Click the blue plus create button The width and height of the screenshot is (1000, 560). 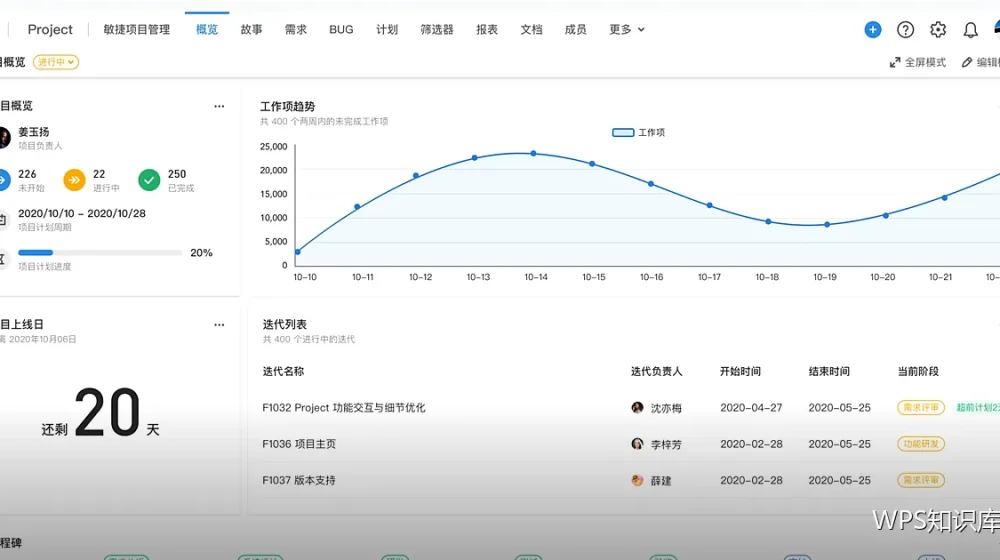872,29
